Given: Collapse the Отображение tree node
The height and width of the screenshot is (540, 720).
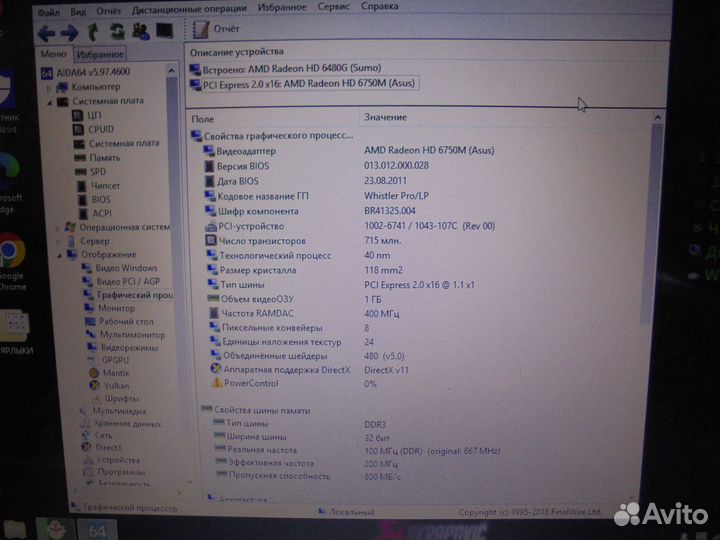Looking at the screenshot, I should click(x=59, y=255).
